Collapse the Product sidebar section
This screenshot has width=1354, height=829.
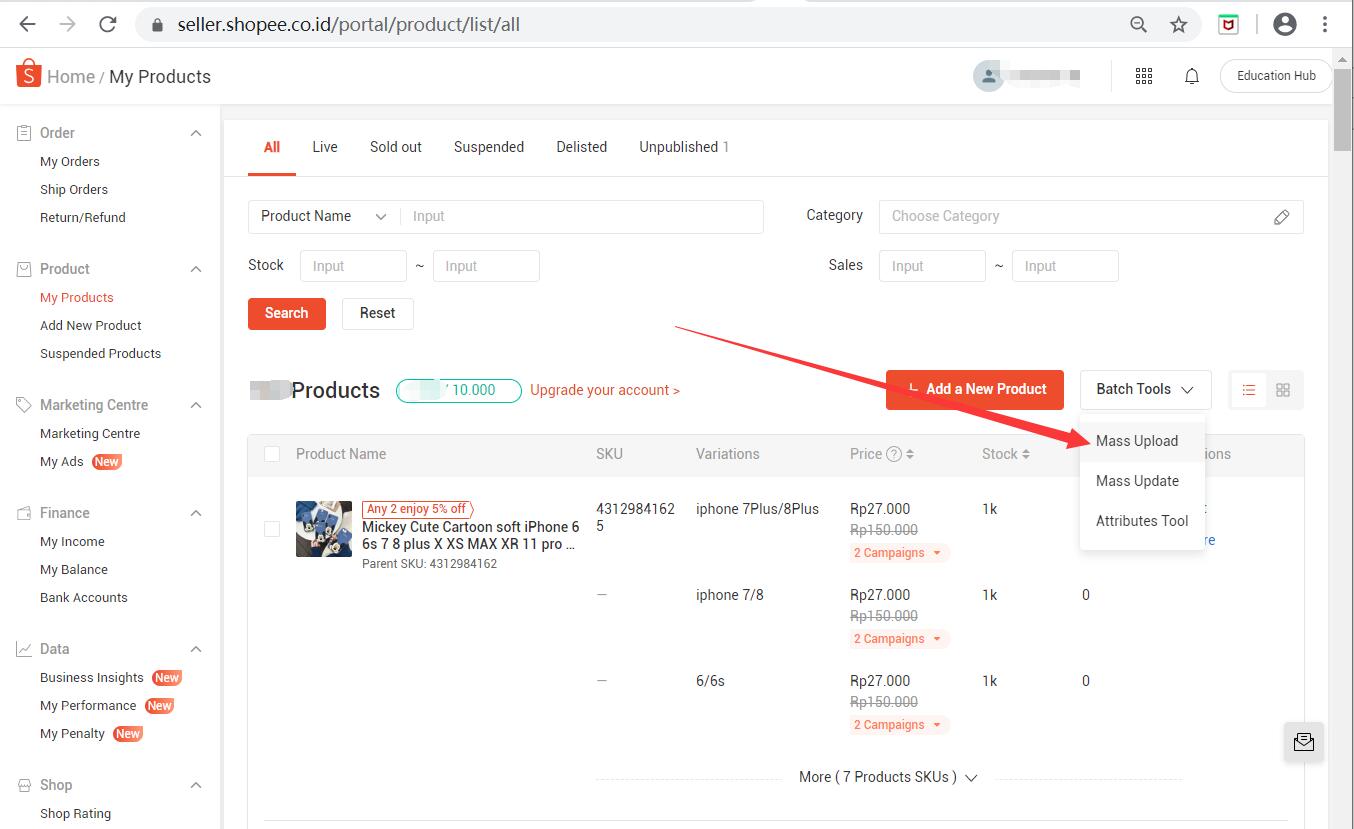point(196,269)
